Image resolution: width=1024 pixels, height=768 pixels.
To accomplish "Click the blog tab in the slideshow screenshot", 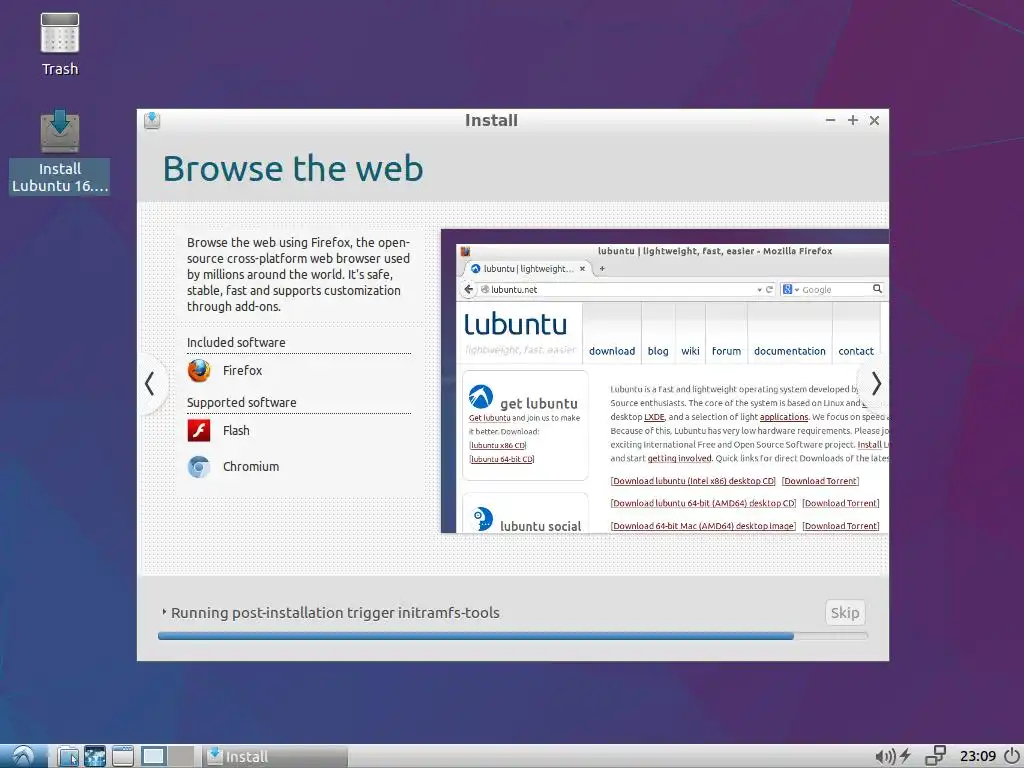I will point(658,351).
